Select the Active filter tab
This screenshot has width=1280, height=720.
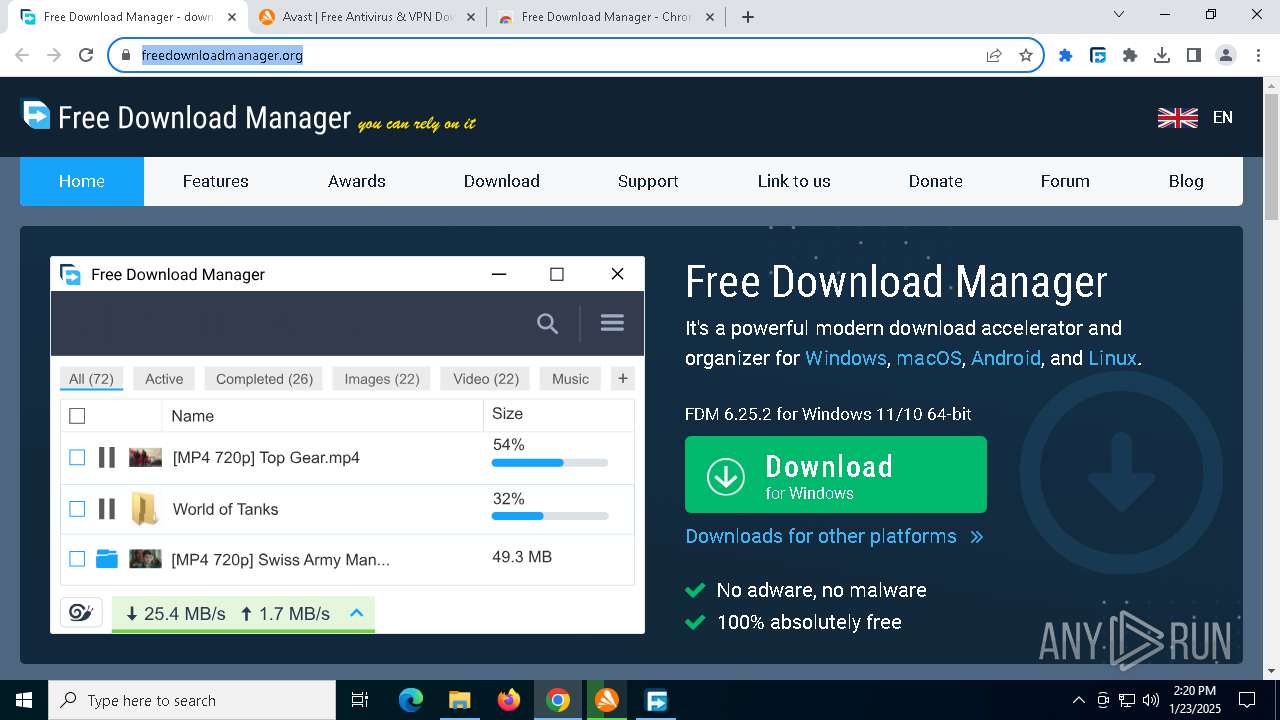tap(164, 379)
